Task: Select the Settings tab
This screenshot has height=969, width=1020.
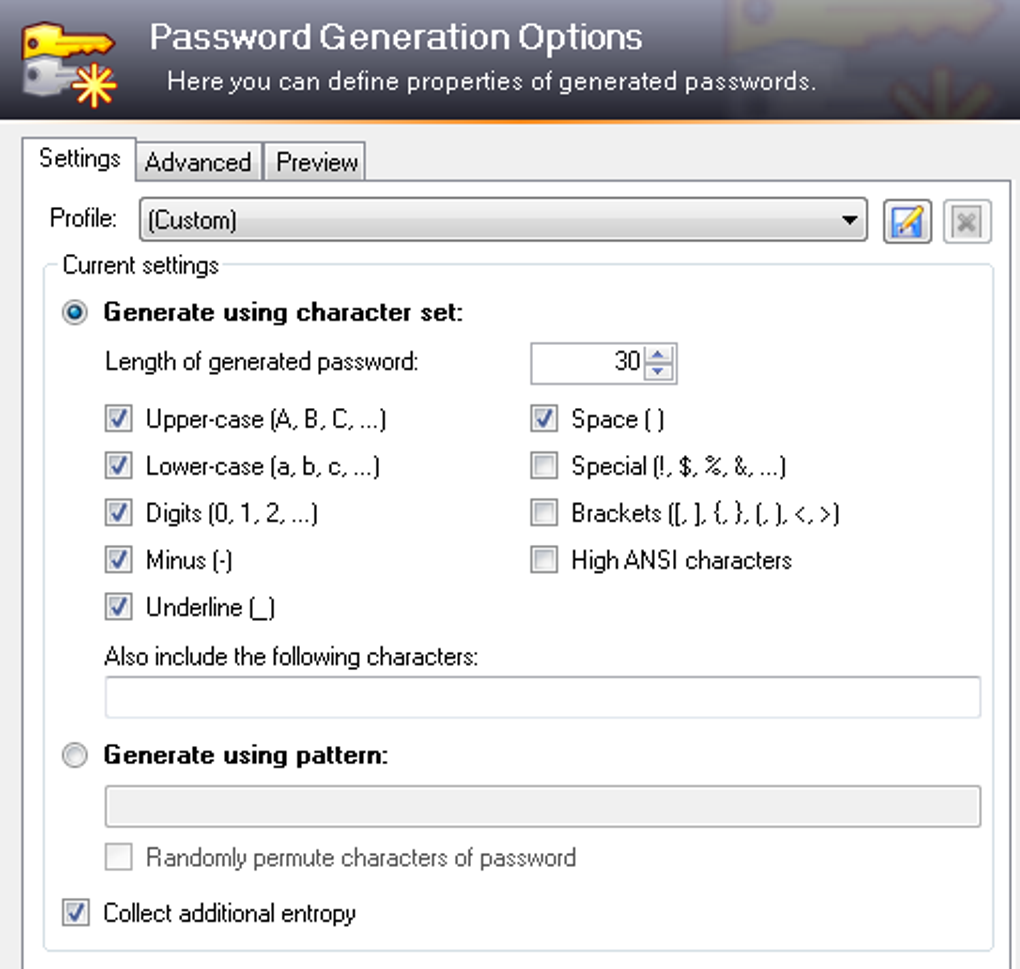Action: click(80, 159)
